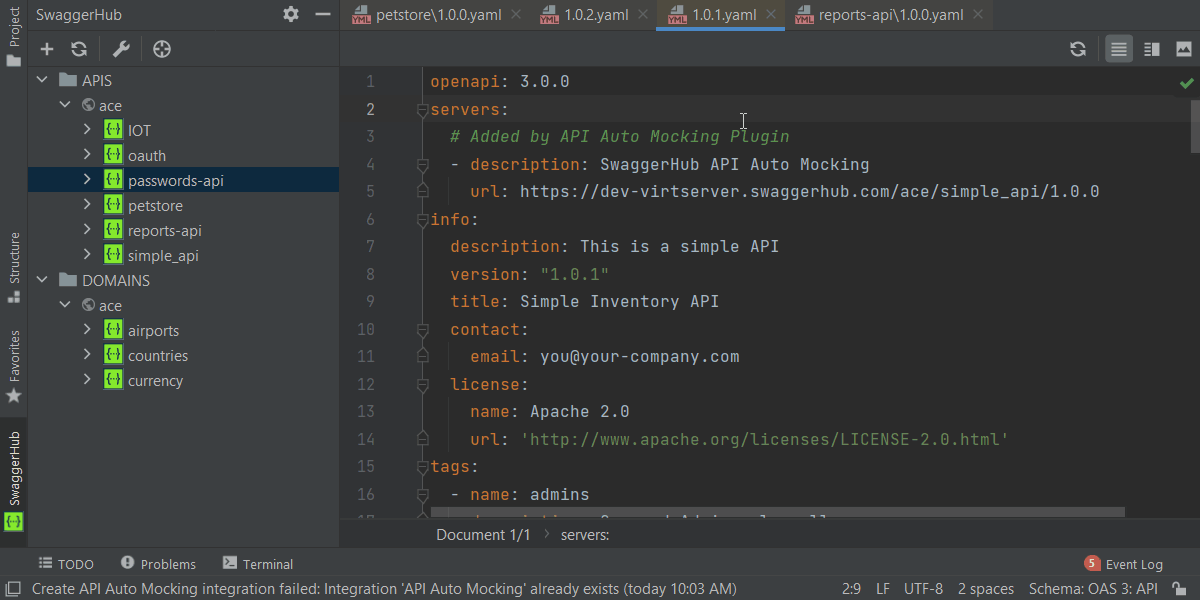1200x600 pixels.
Task: Click the target icon in the SwaggerHub toolbar
Action: click(161, 48)
